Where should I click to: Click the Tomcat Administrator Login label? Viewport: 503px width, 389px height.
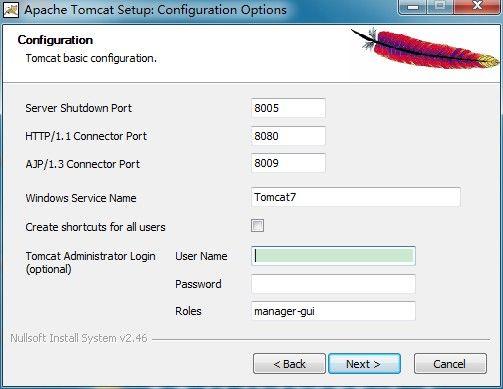(91, 262)
